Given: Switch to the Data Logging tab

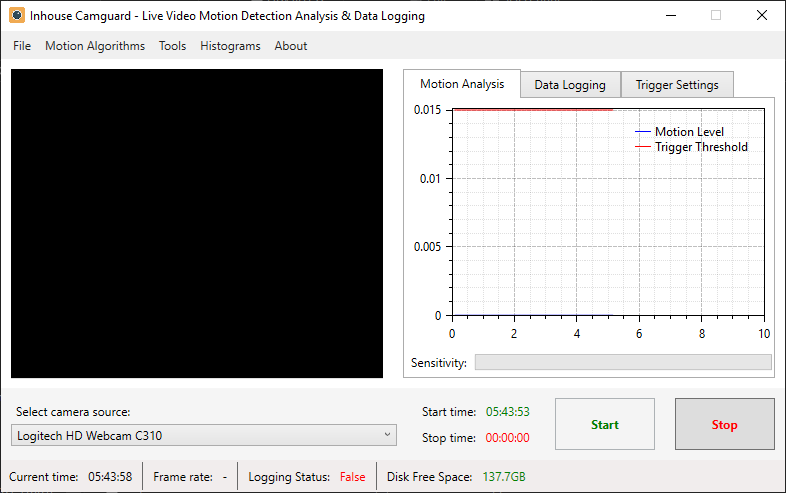Looking at the screenshot, I should (570, 85).
